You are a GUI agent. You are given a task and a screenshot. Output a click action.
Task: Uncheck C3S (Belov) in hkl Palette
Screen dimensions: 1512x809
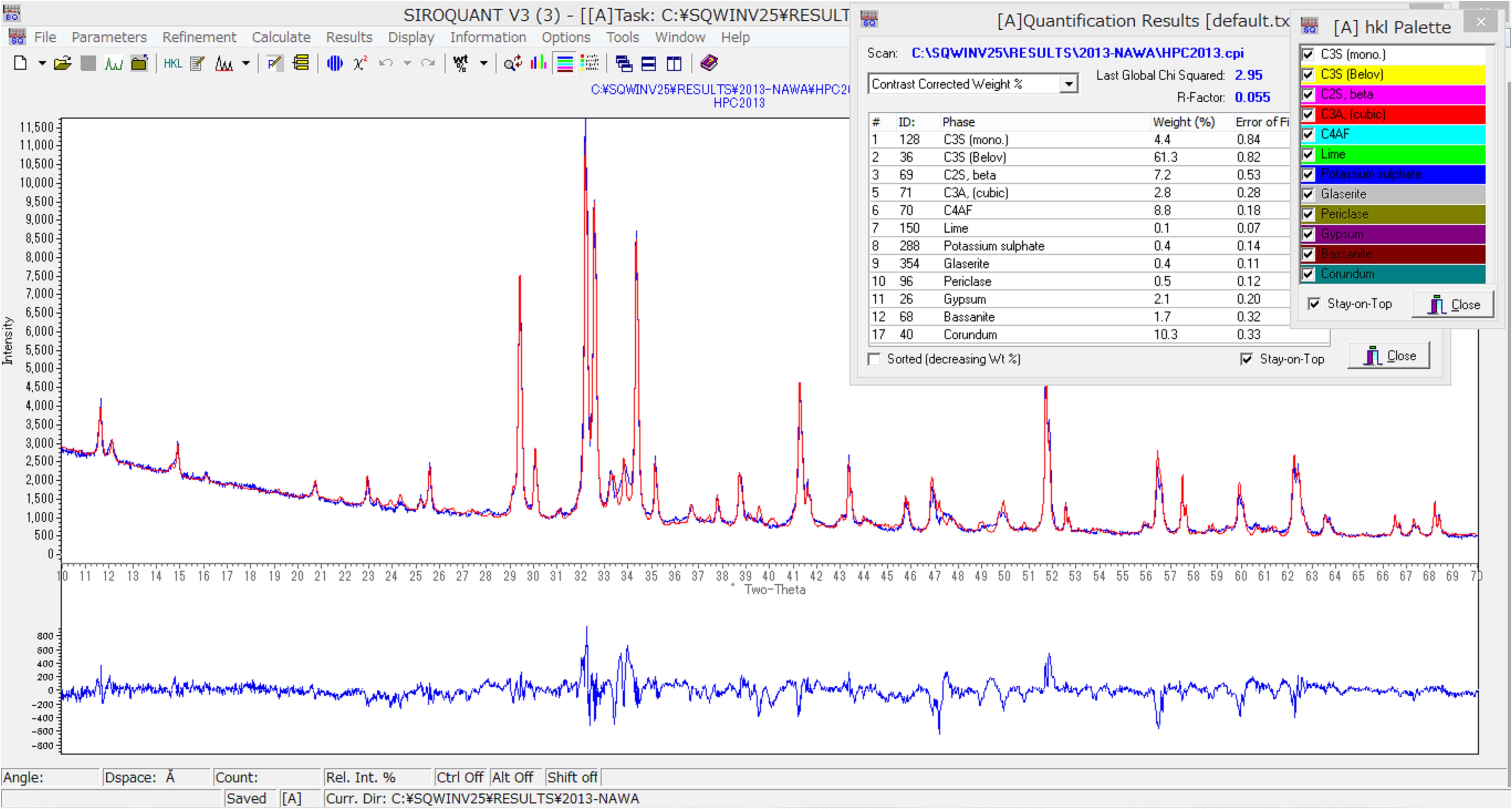click(x=1308, y=75)
